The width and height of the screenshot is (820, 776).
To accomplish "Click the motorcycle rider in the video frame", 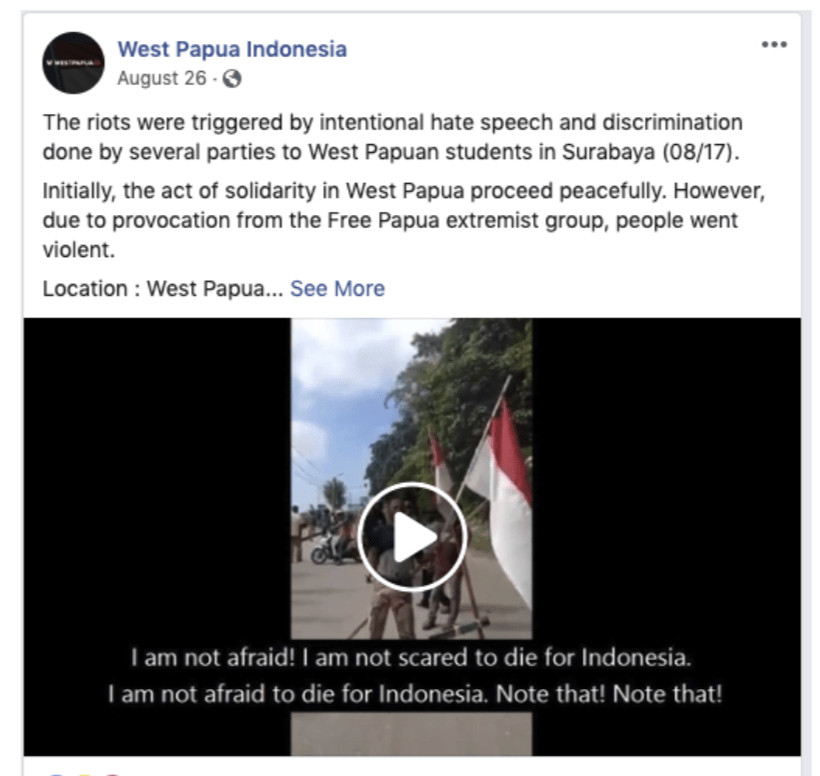I will (x=335, y=544).
